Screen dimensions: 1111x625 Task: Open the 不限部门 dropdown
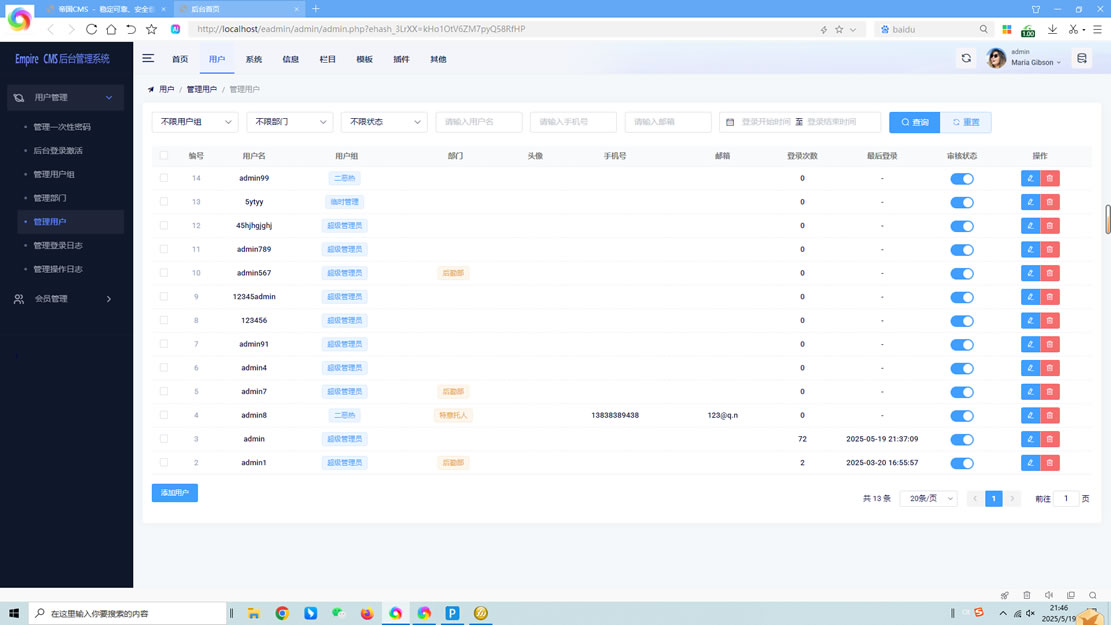[290, 122]
